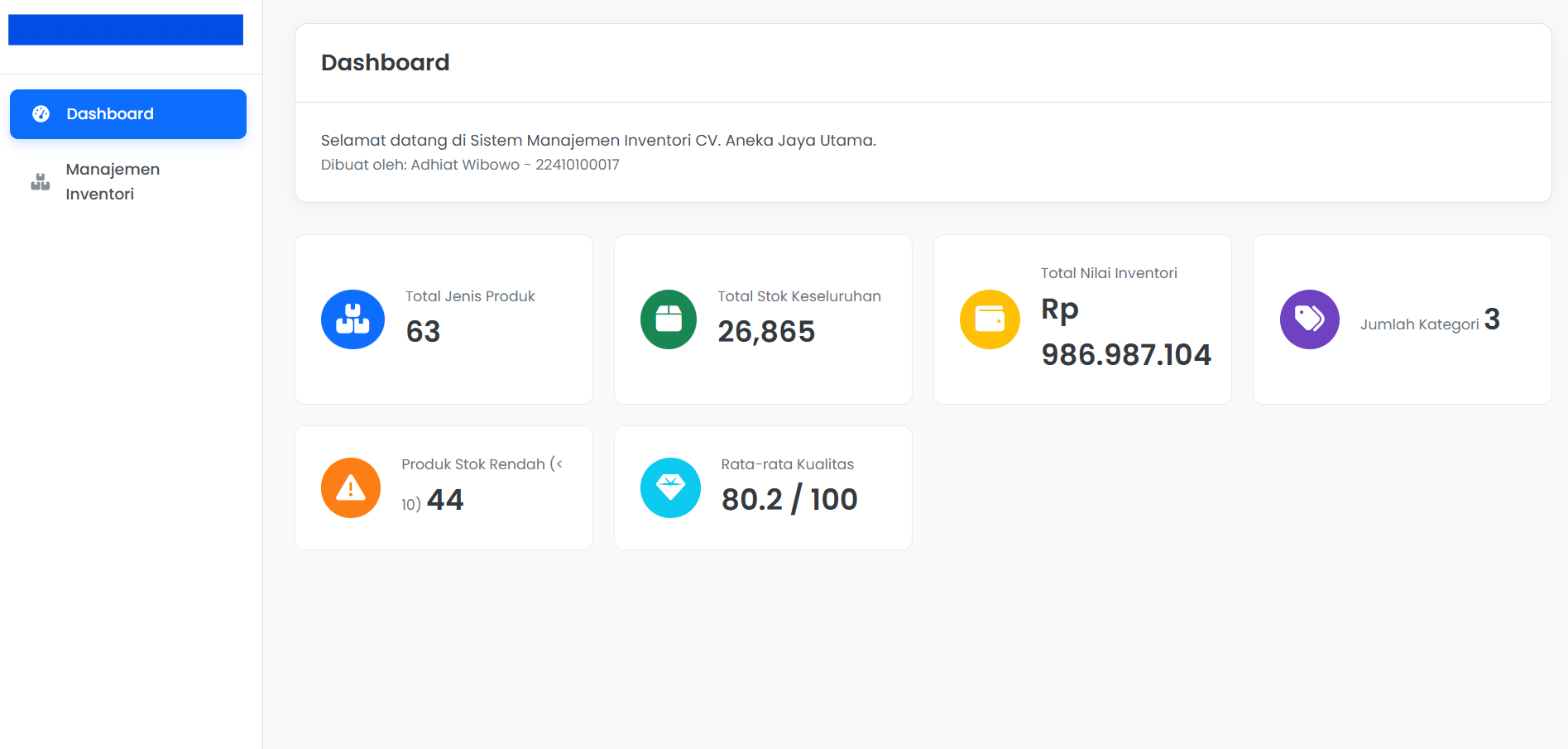Select the blue Total Jenis Produk package icon
The image size is (1568, 749).
(x=352, y=319)
